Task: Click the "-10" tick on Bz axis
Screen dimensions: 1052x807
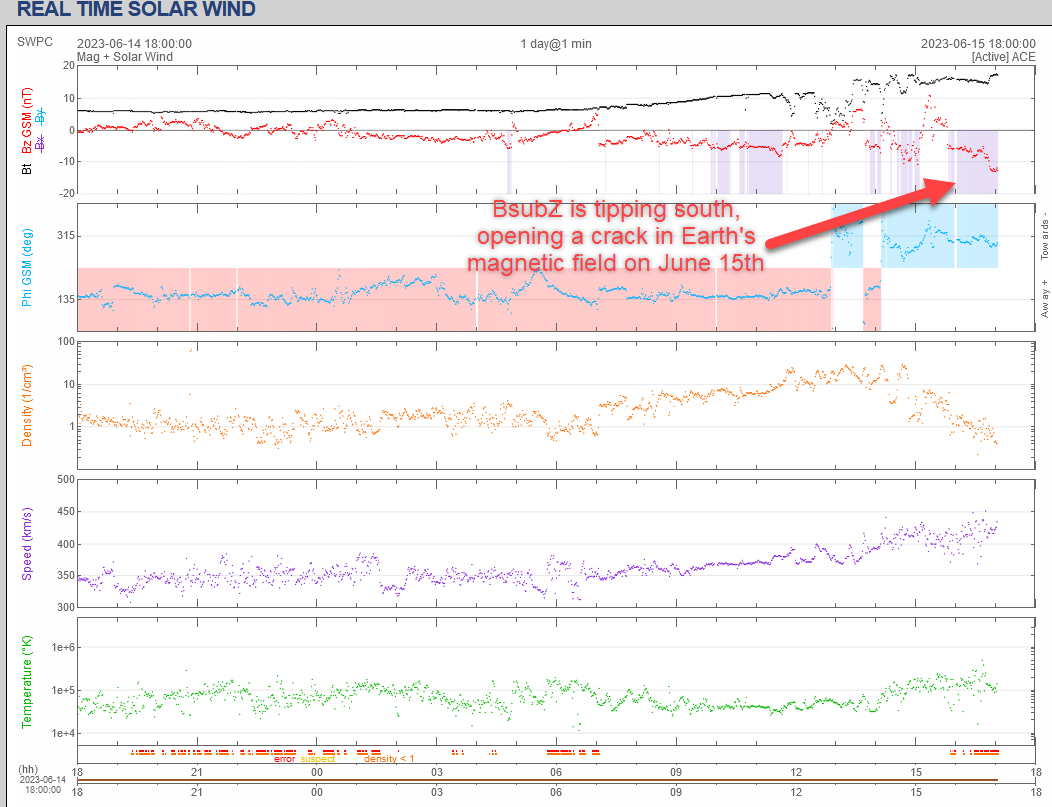Action: (66, 162)
